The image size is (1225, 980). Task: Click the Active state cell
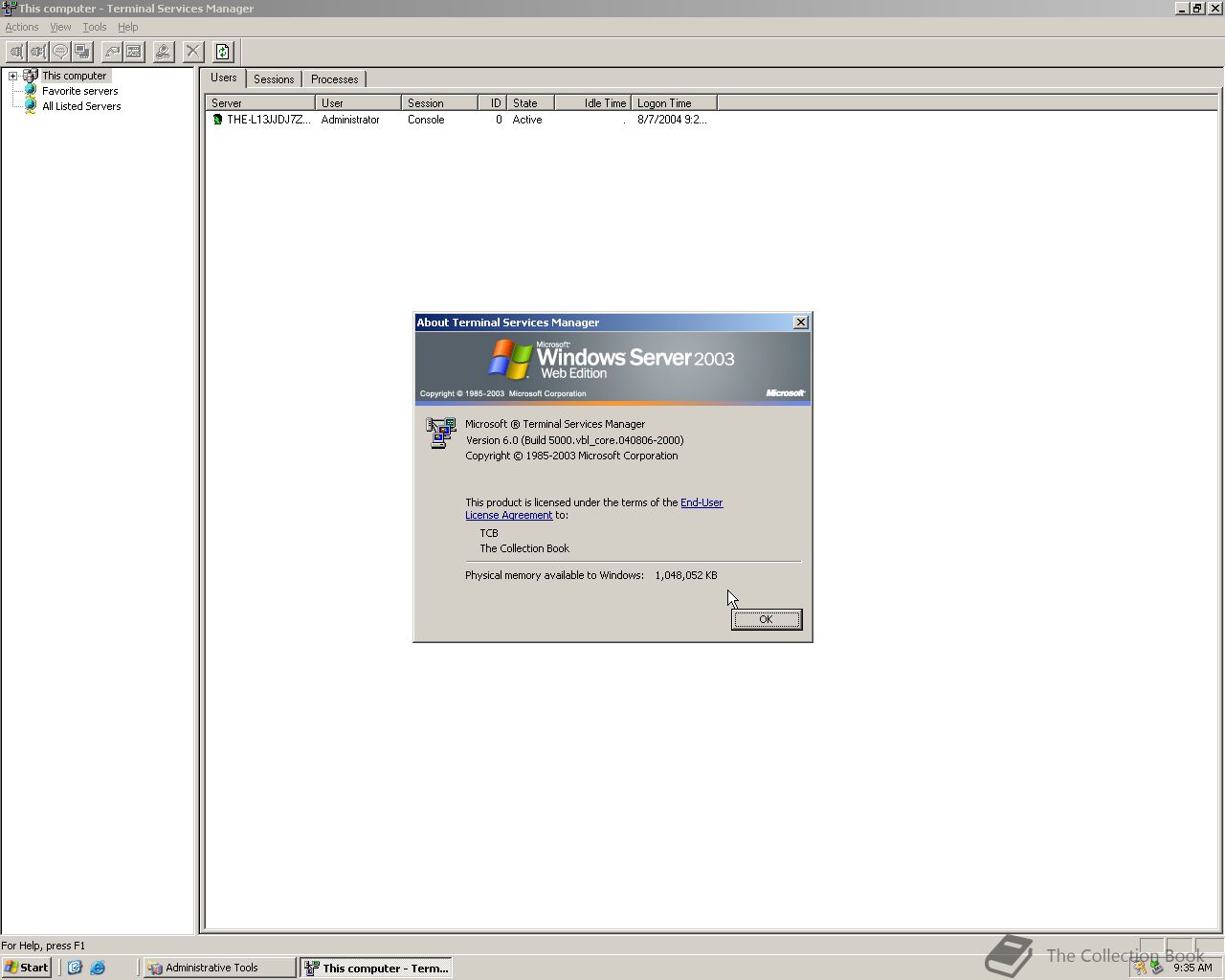[x=527, y=120]
